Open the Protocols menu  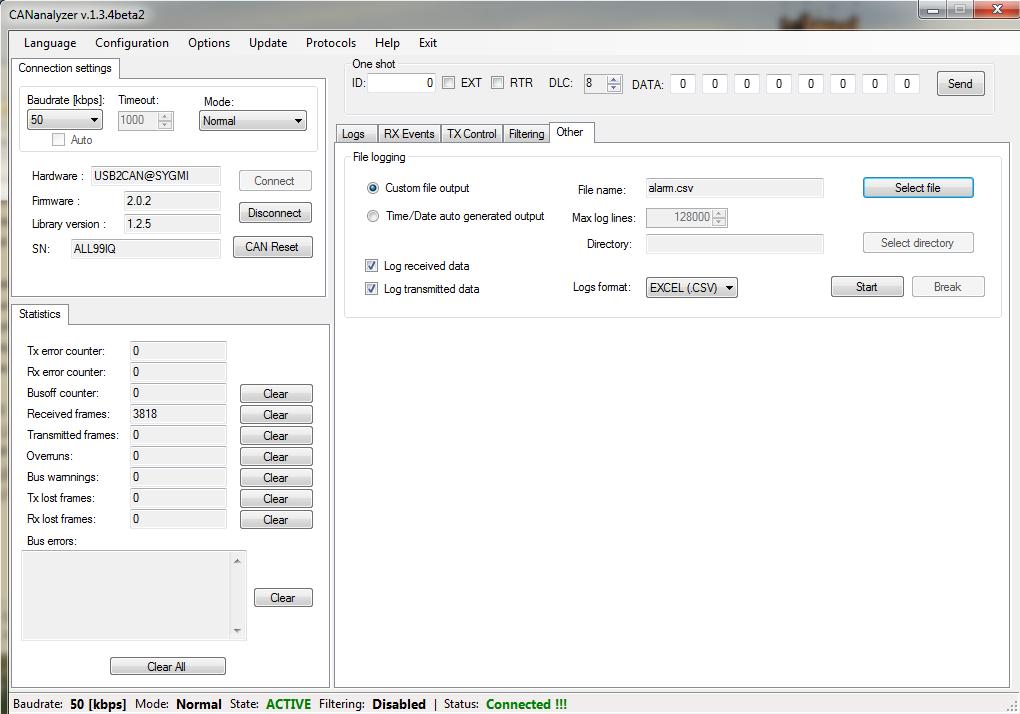click(330, 43)
